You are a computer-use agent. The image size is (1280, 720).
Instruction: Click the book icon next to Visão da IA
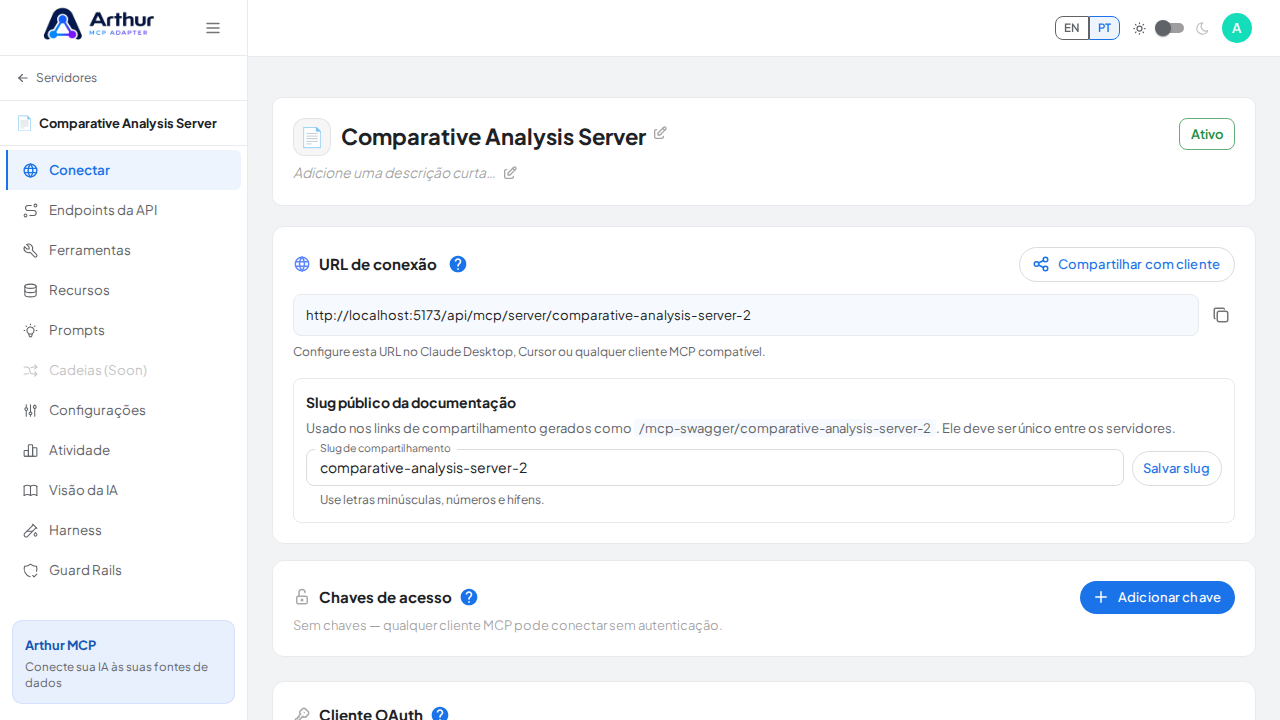tap(31, 490)
